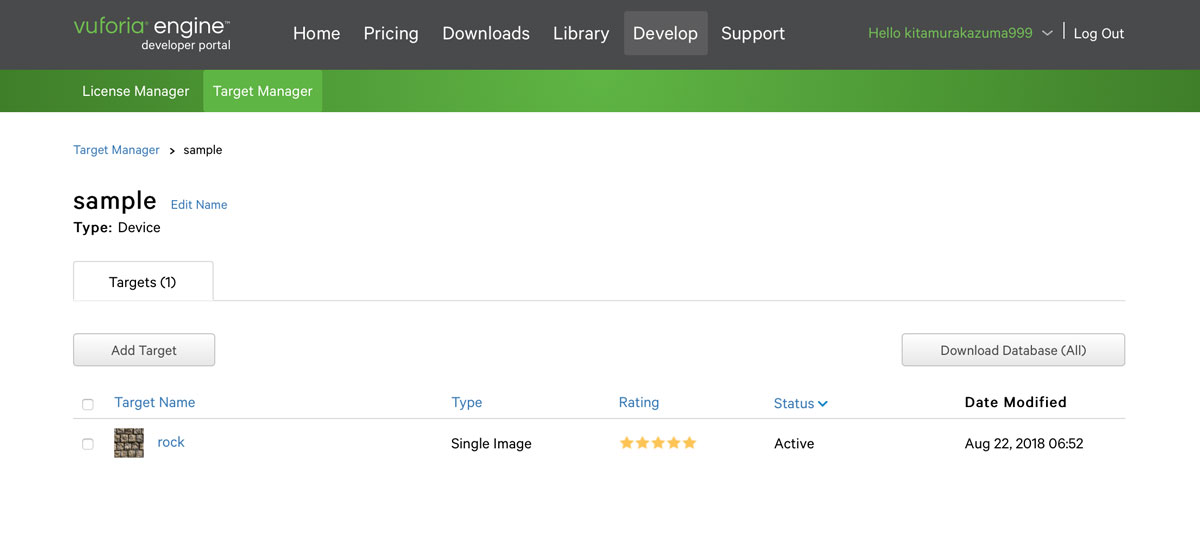Click the Vuforia Engine developer portal logo
Viewport: 1200px width, 554px height.
point(152,33)
